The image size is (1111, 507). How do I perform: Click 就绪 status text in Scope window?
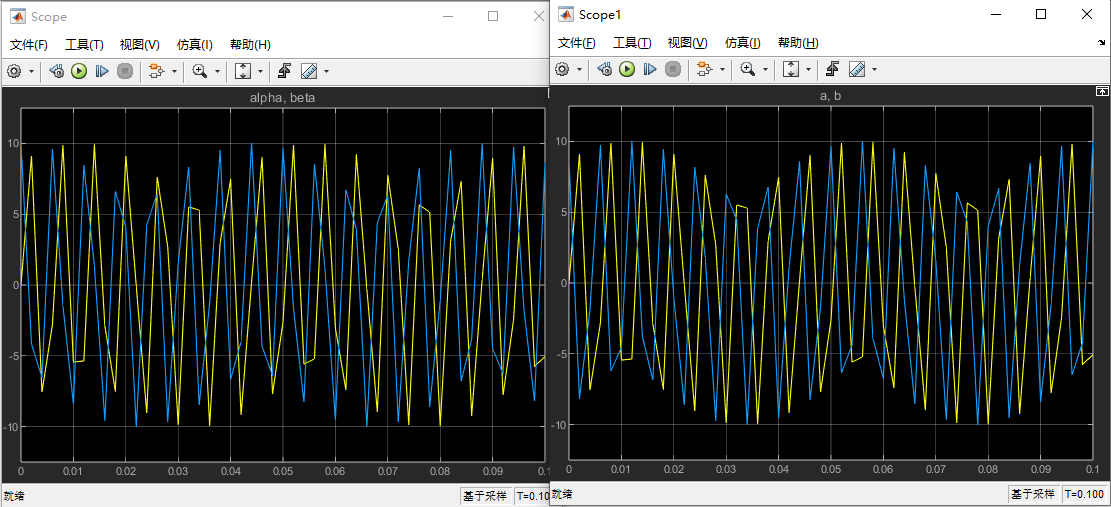(x=13, y=496)
